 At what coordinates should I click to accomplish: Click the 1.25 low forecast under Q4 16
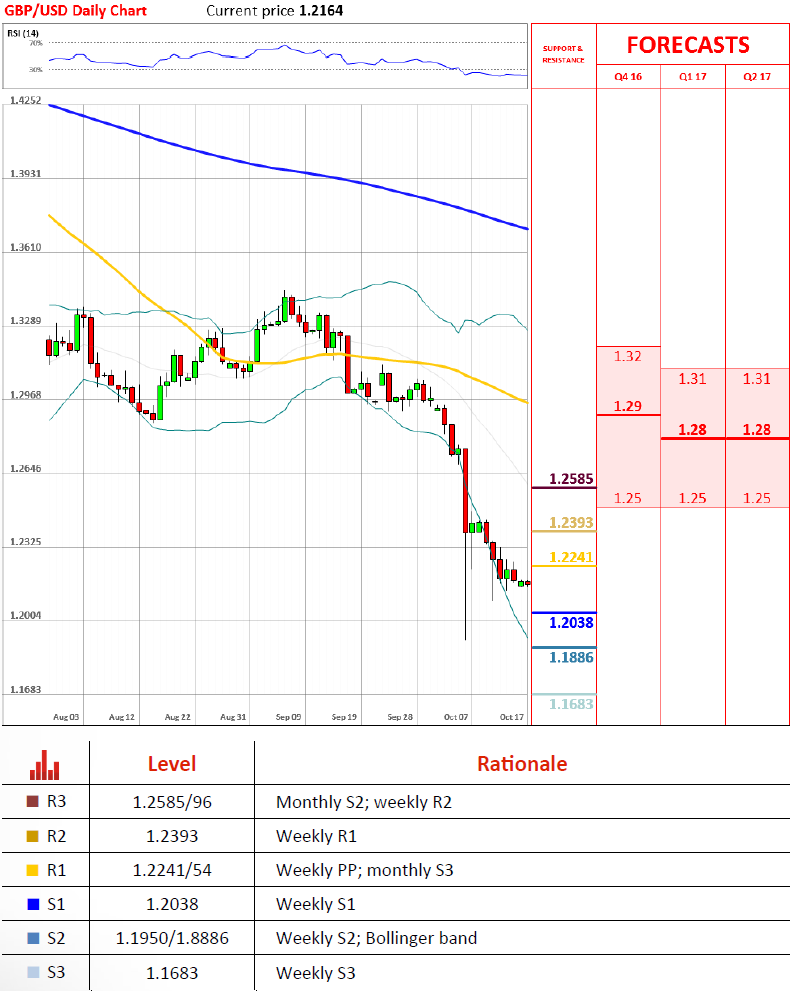pos(628,499)
